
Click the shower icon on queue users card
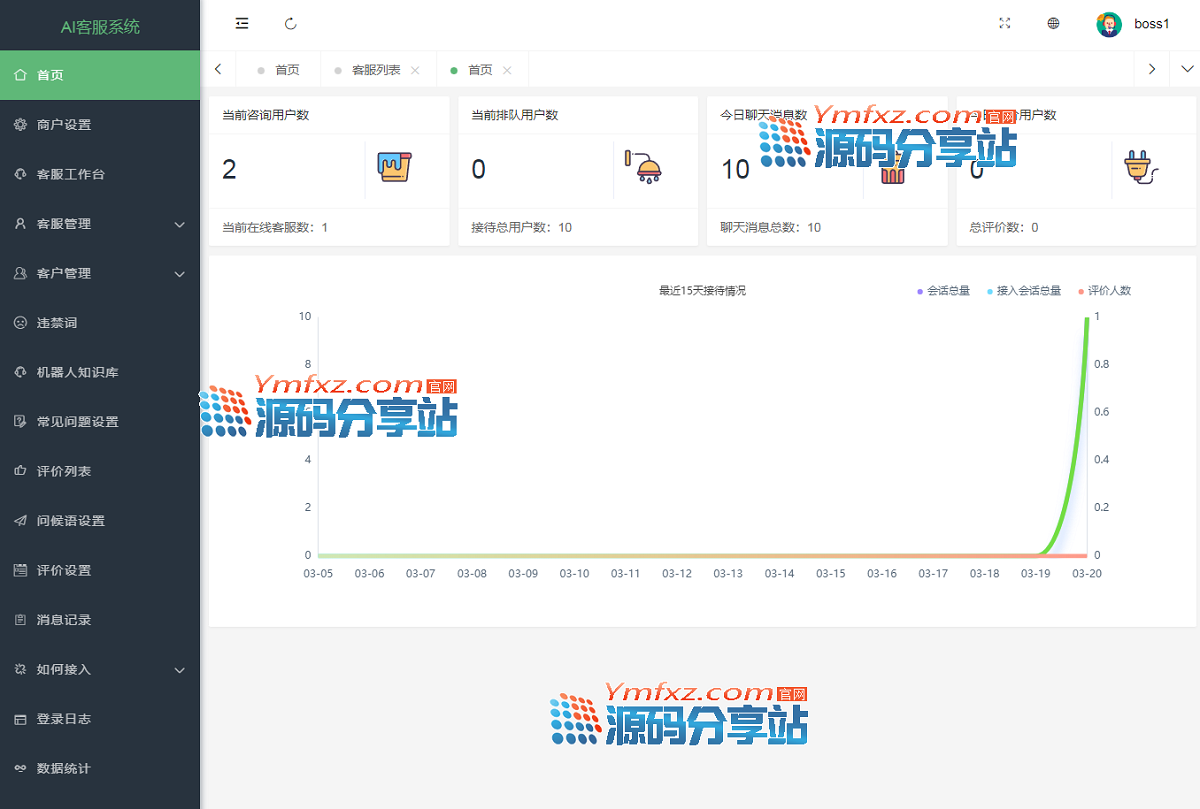(x=643, y=167)
